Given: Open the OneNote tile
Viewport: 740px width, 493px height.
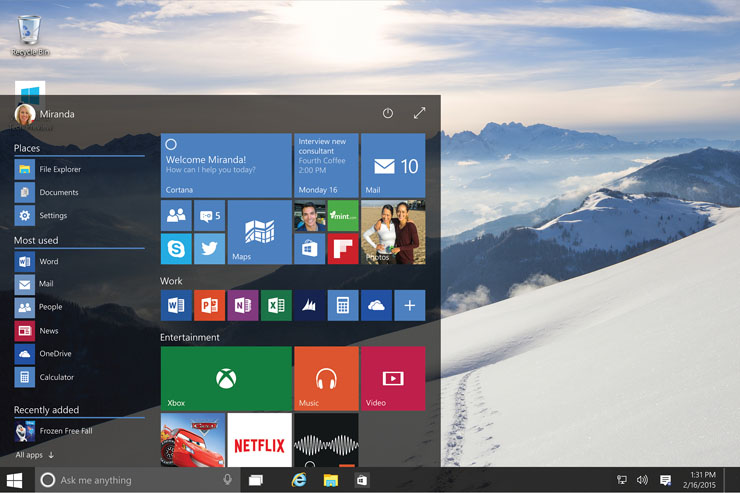Looking at the screenshot, I should click(x=242, y=305).
